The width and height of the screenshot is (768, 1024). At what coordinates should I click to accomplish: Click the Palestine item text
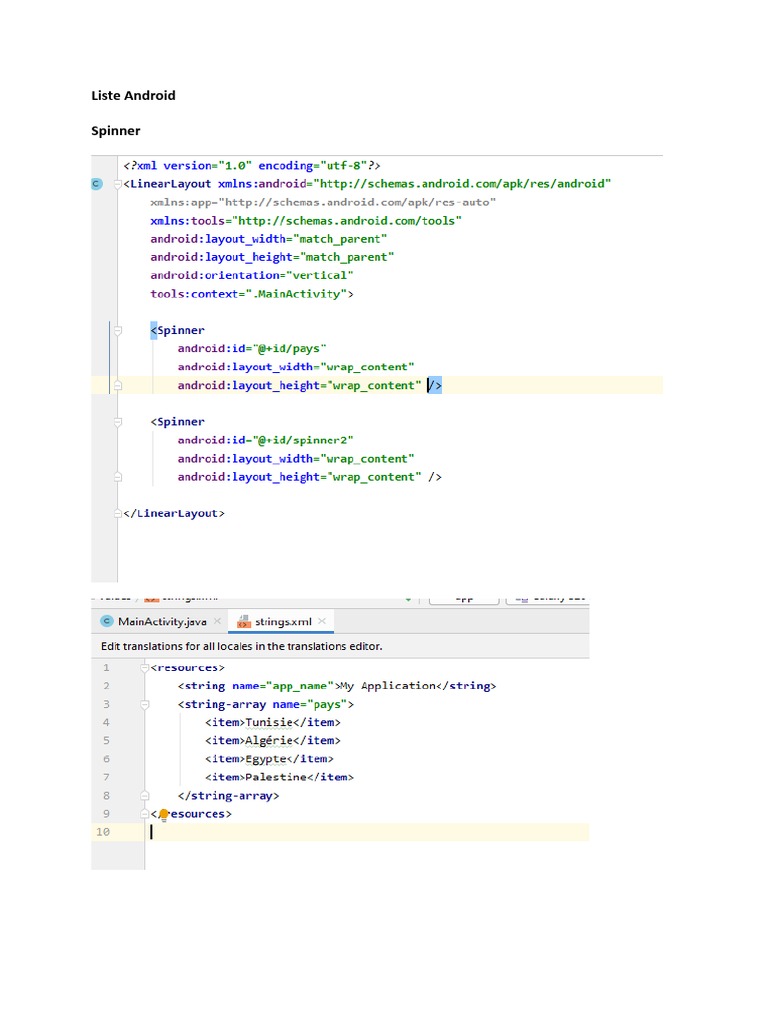(275, 777)
